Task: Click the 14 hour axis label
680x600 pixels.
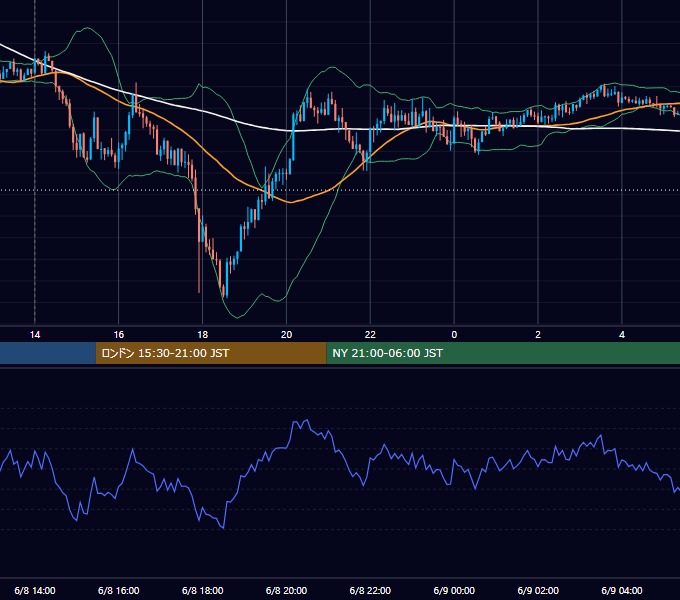Action: (x=35, y=335)
